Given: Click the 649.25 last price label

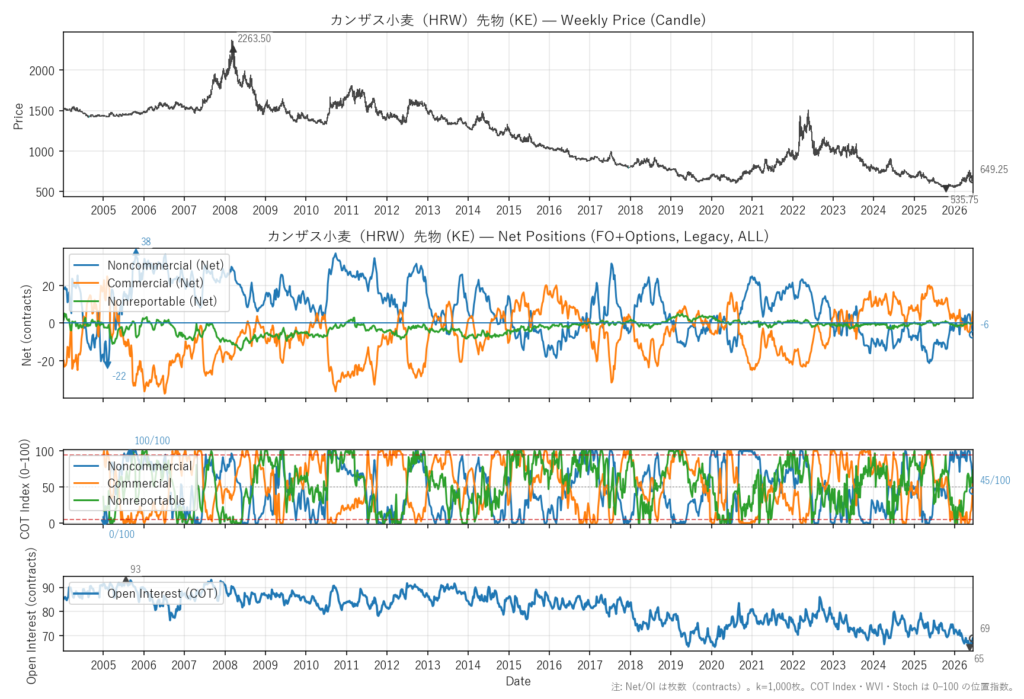Looking at the screenshot, I should [x=993, y=169].
